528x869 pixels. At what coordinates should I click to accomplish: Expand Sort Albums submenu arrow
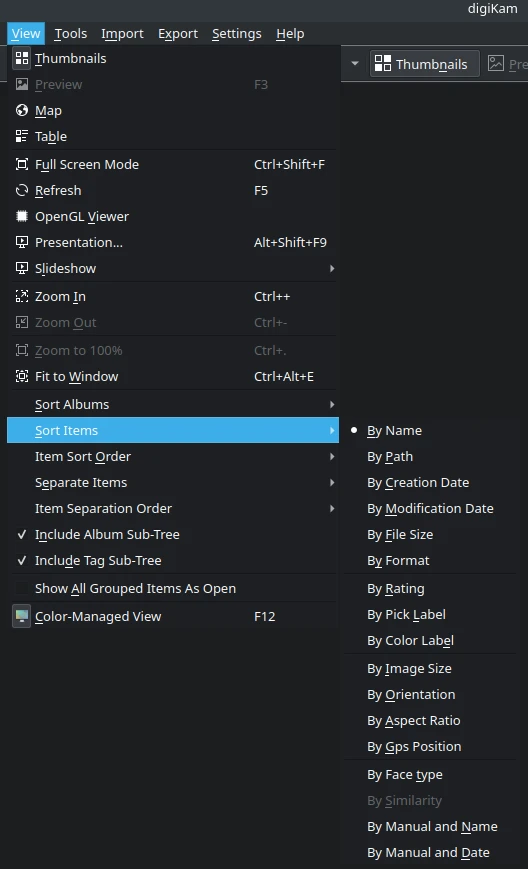(332, 405)
